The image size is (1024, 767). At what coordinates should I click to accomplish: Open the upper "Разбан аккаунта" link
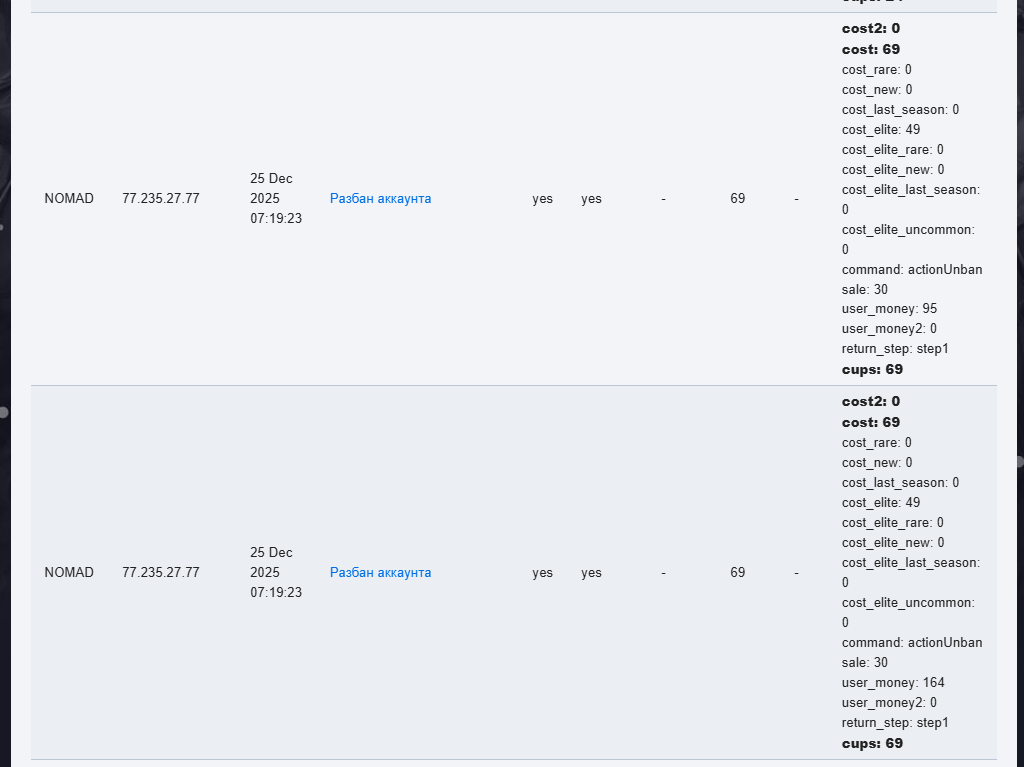(x=380, y=199)
